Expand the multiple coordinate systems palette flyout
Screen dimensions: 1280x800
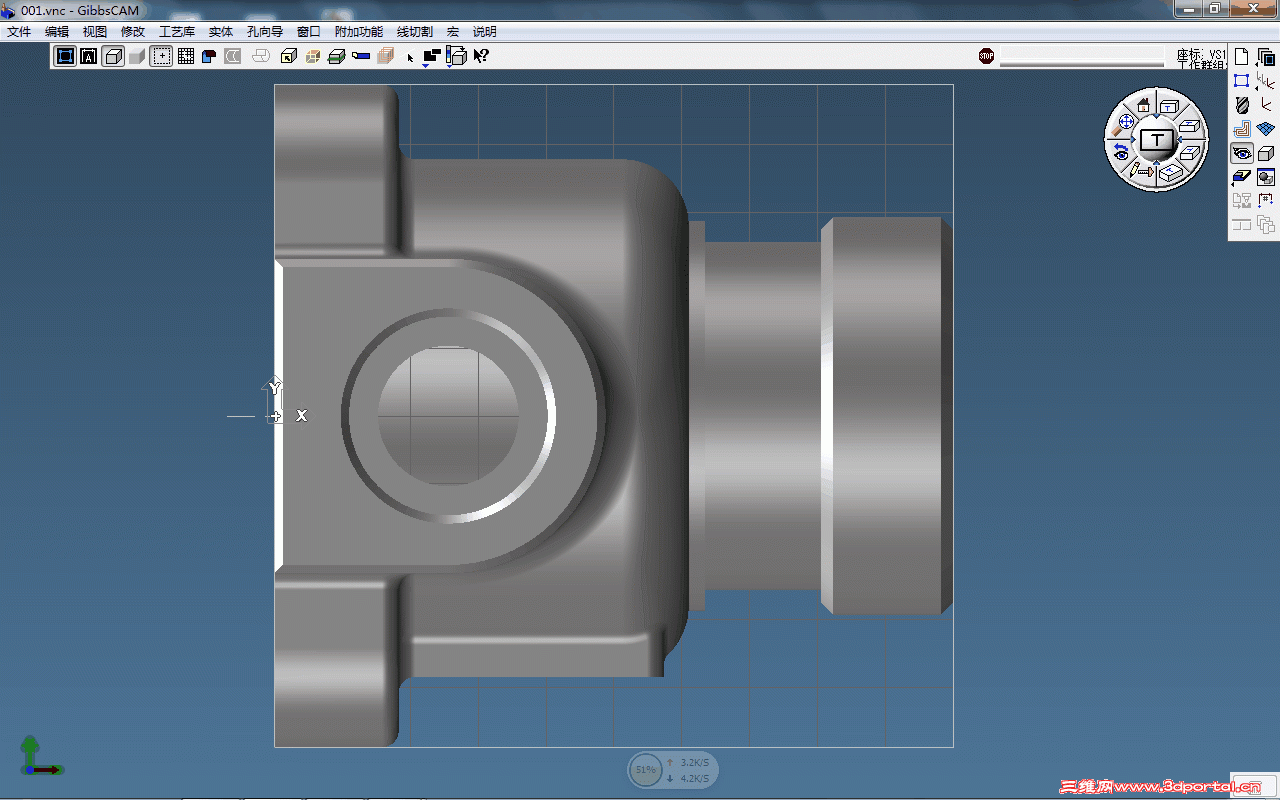(1265, 81)
